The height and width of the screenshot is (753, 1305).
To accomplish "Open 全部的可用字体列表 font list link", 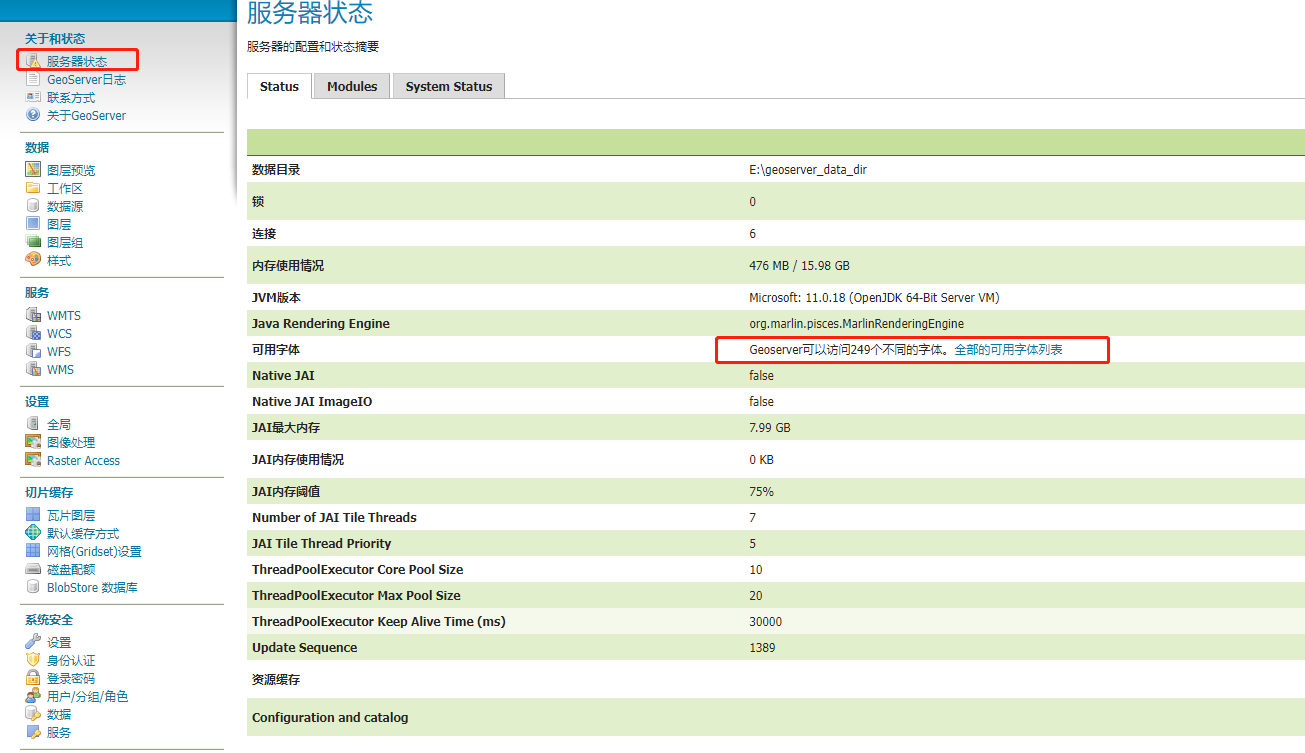I will 1008,350.
